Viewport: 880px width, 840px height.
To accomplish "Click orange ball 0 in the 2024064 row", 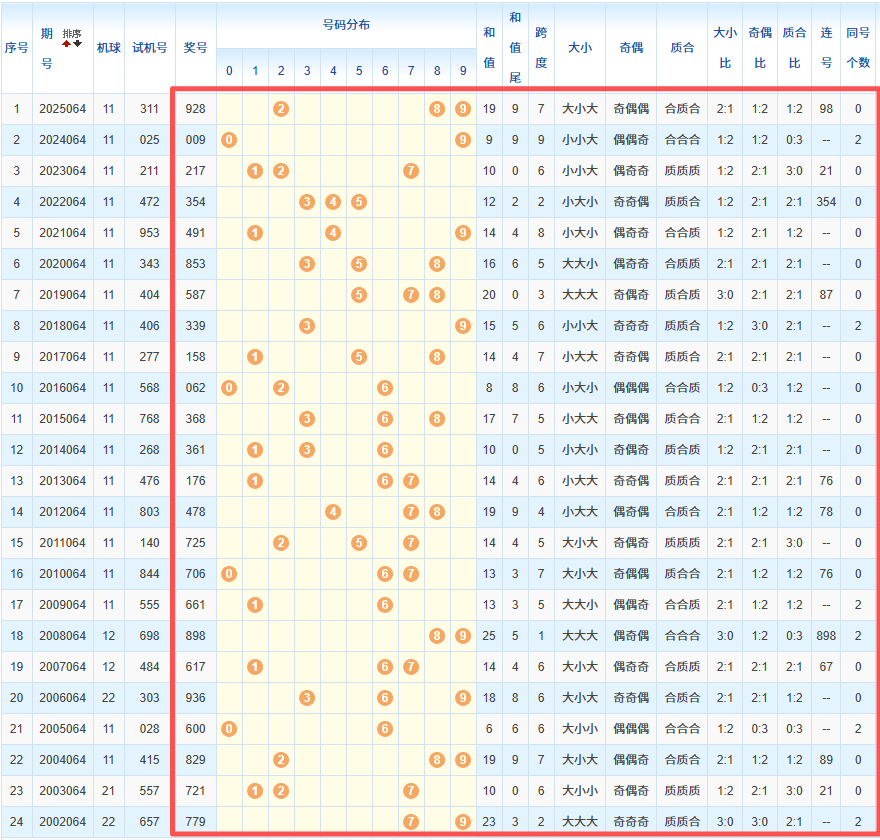I will click(229, 140).
